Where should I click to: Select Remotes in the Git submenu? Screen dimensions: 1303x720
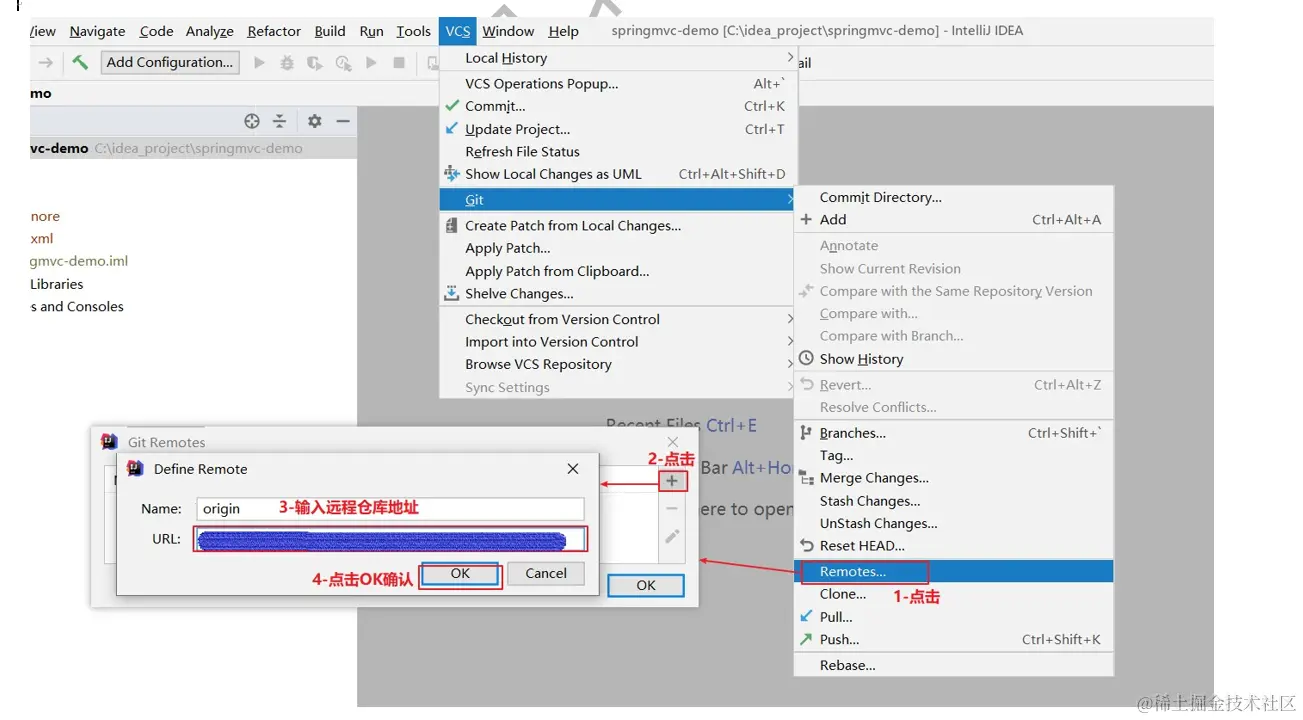[x=954, y=572]
